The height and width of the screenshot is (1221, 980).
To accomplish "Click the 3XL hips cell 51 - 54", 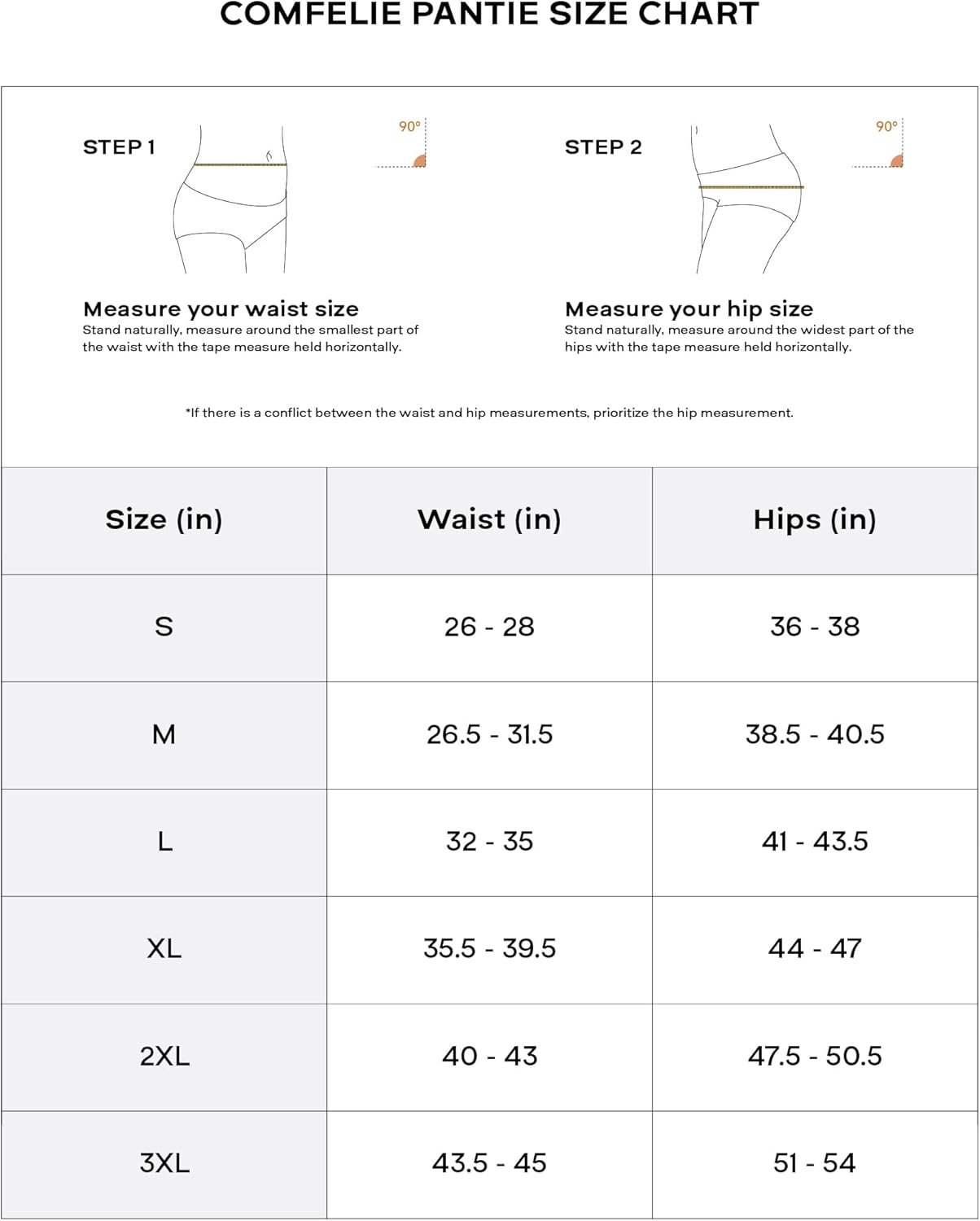I will click(815, 1165).
